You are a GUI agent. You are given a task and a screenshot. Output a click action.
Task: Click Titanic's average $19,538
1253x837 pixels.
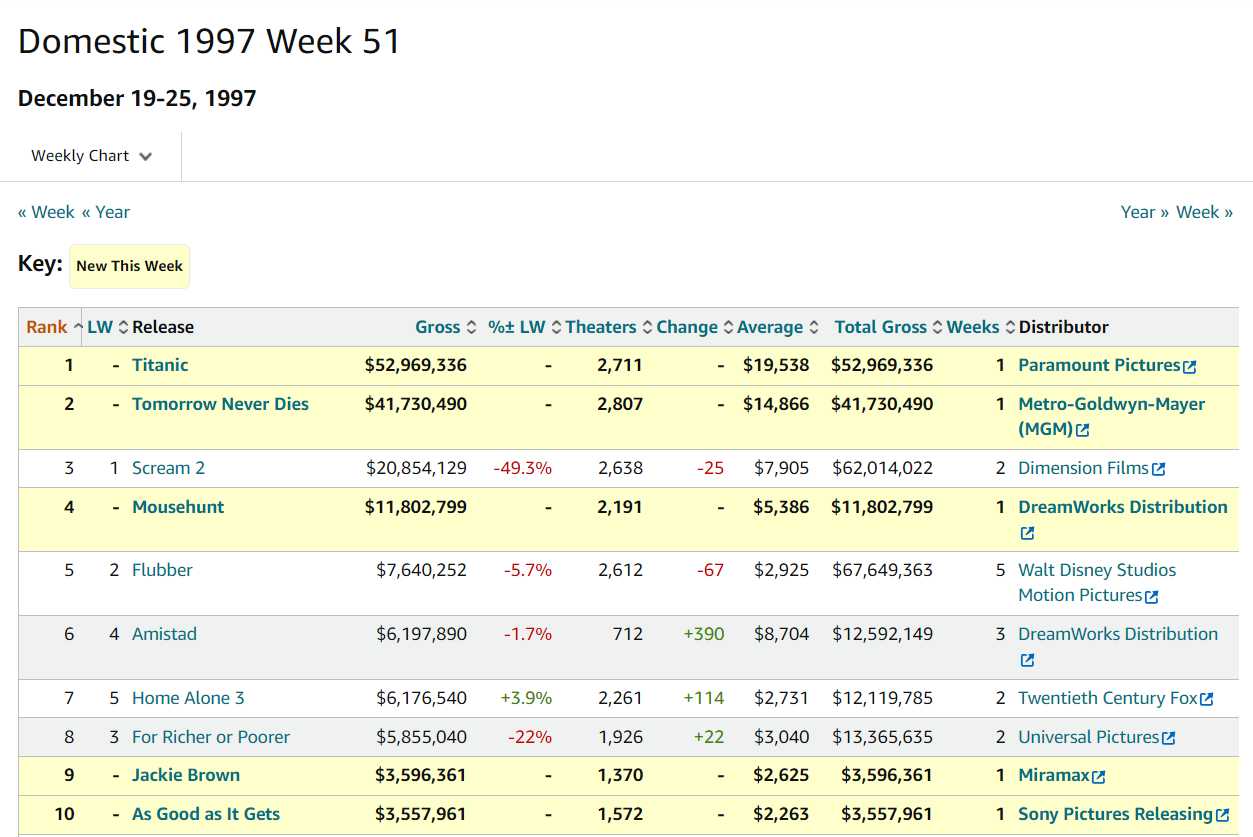point(776,365)
